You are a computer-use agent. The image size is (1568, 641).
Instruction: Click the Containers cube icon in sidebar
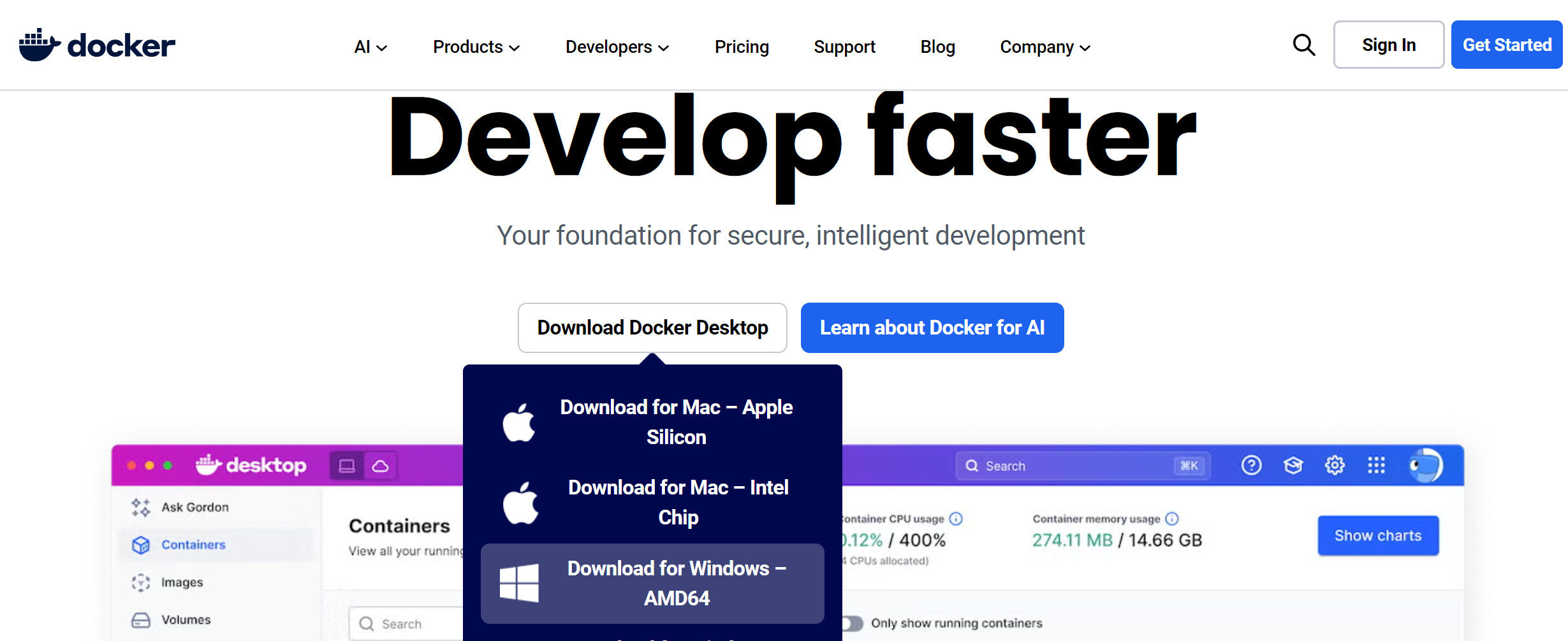[141, 545]
